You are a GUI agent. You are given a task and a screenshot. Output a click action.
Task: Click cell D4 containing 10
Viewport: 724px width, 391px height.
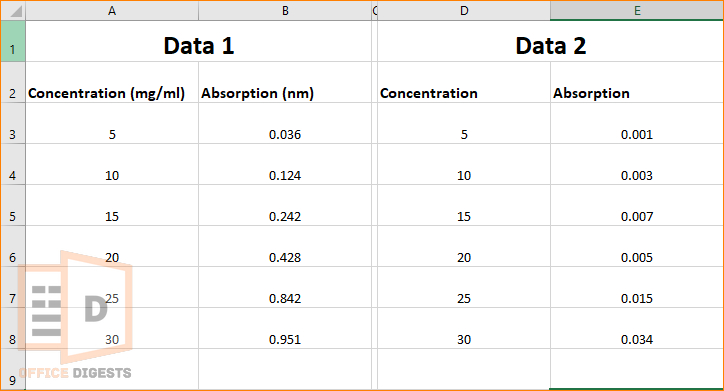point(464,164)
